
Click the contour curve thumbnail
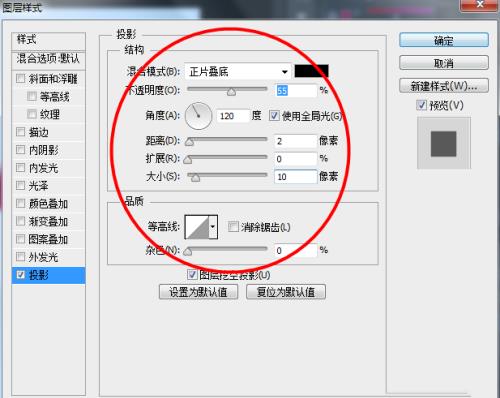[x=197, y=227]
